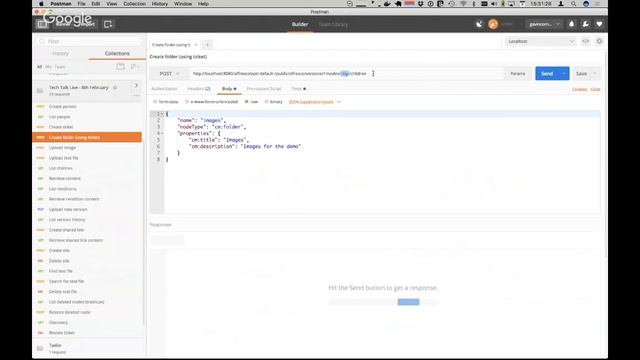640x360 pixels.
Task: Click the Wi-Fi icon in menu bar
Action: (x=463, y=4)
